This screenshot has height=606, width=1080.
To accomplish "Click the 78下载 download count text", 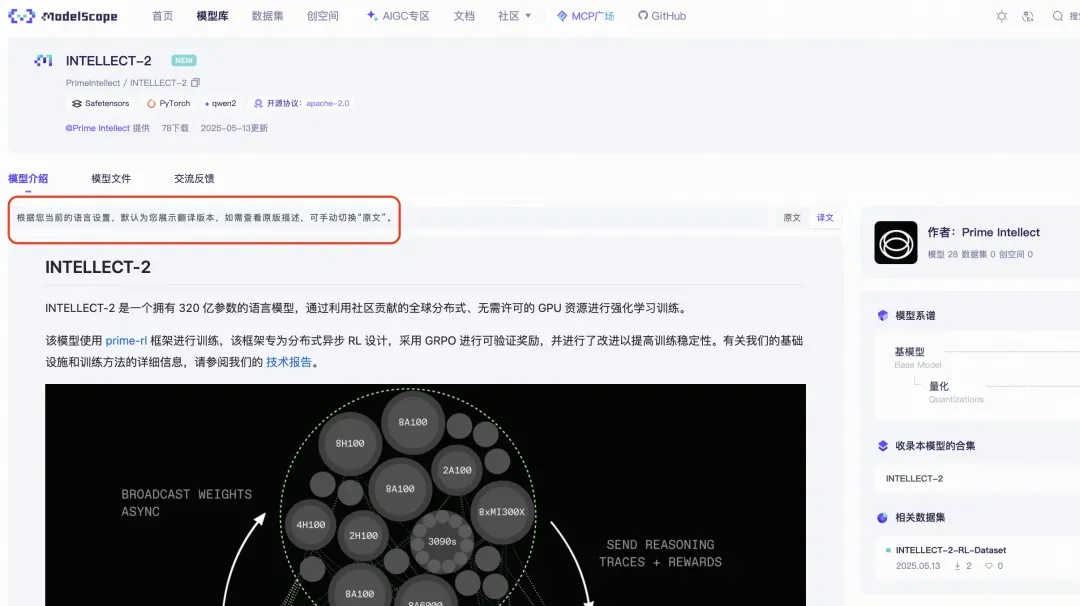I will [x=175, y=128].
